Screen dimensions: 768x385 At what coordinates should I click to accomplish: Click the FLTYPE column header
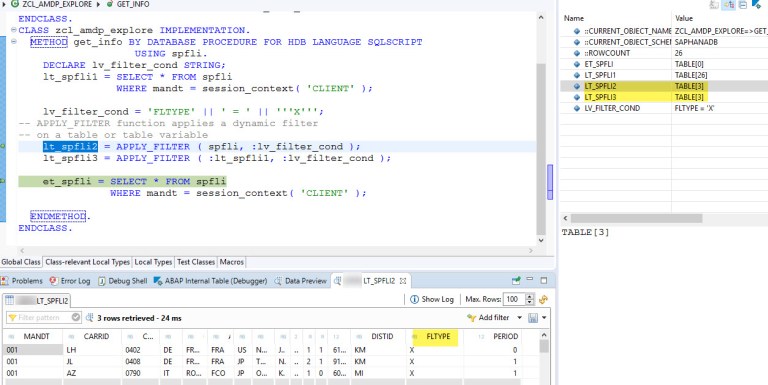pyautogui.click(x=434, y=337)
